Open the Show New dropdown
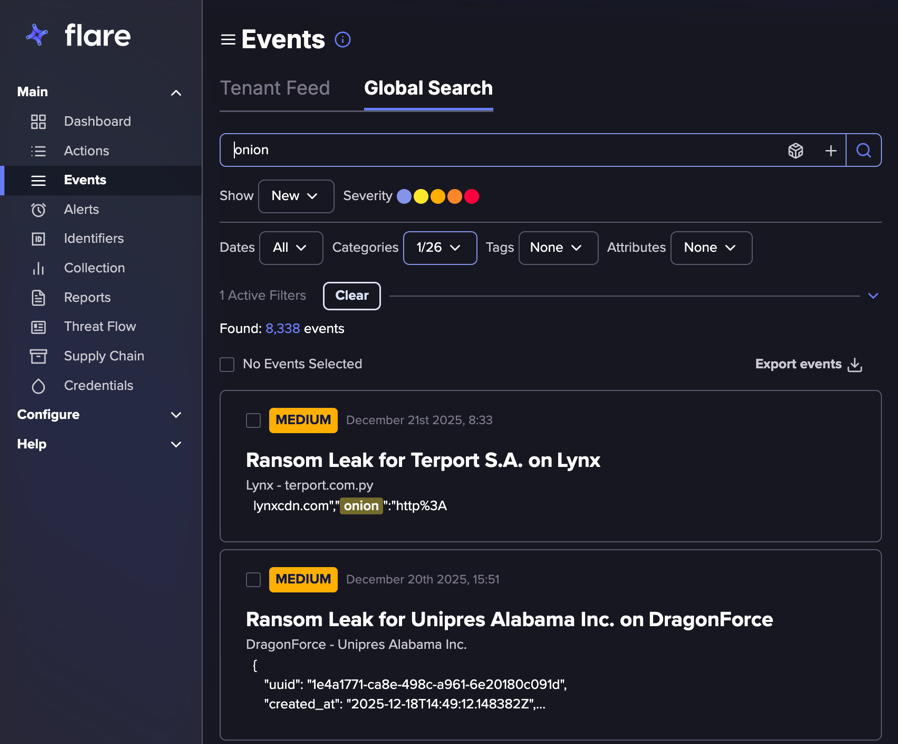Viewport: 898px width, 744px height. pos(295,196)
